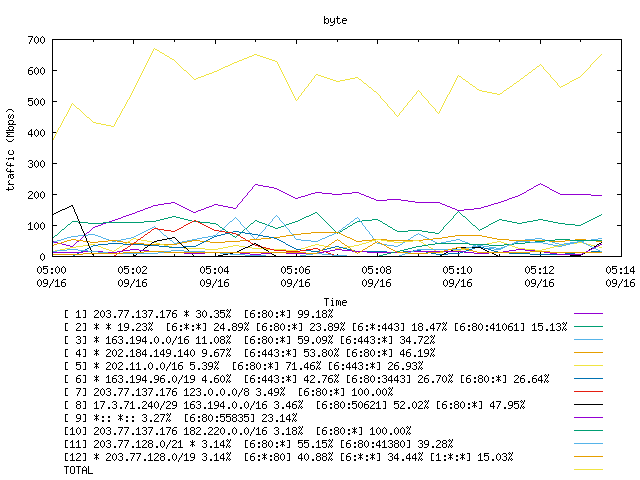The image size is (640, 480).
Task: Click the "[1:*:*] 15.03%" detail in entry [12]
Action: pos(471,457)
